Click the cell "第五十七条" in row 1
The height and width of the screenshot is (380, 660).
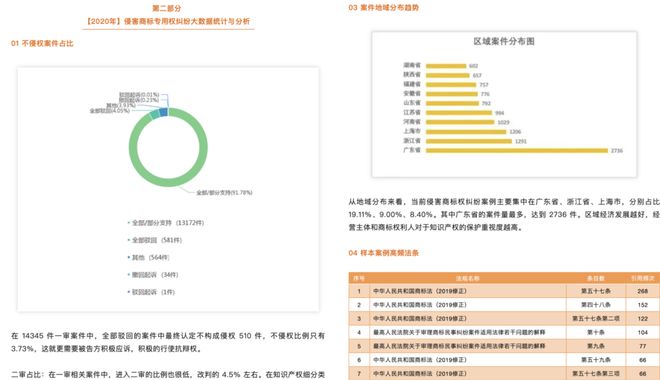point(596,291)
